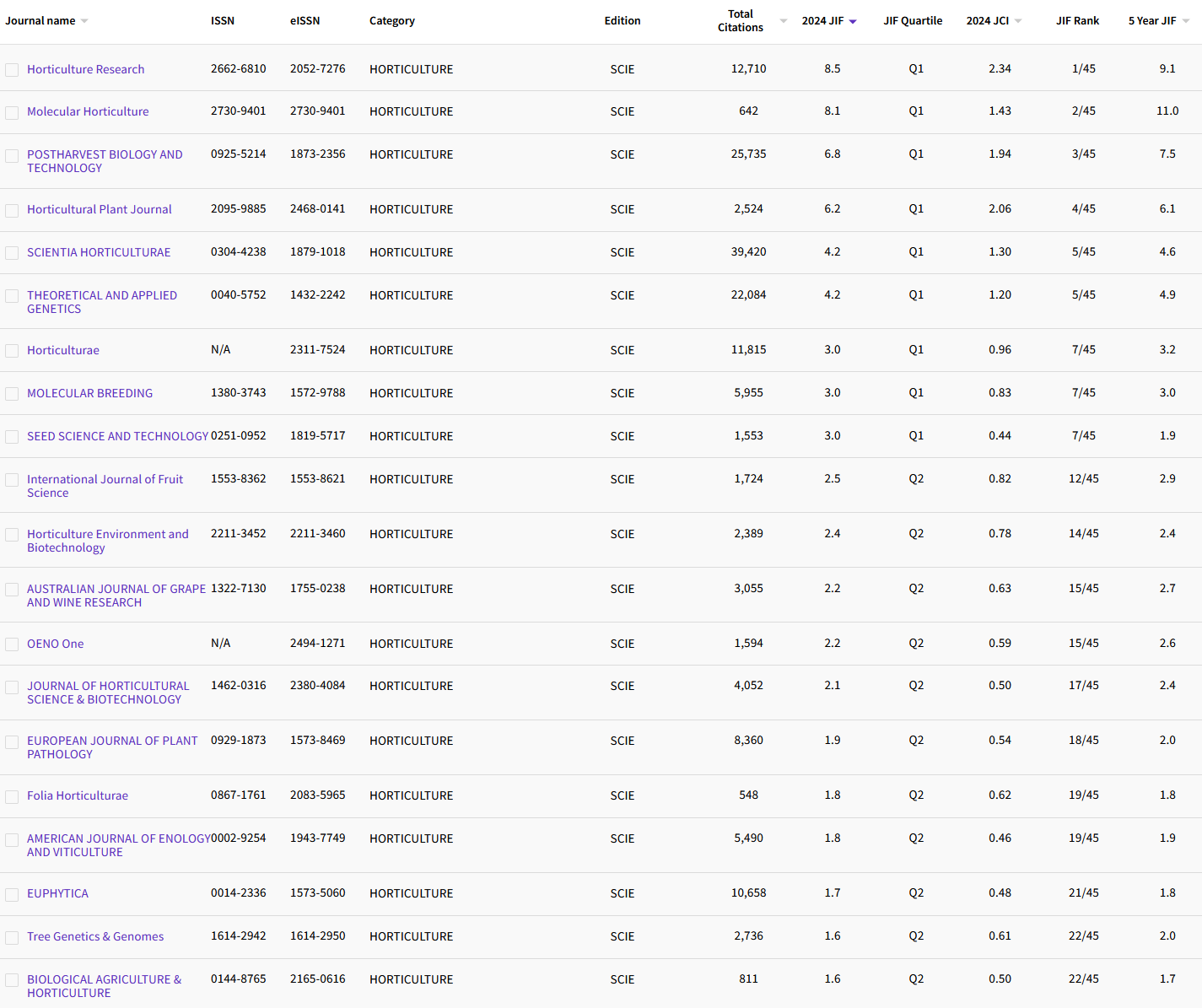Viewport: 1202px width, 1008px height.
Task: Open Horticulture Research journal link
Action: tap(85, 69)
